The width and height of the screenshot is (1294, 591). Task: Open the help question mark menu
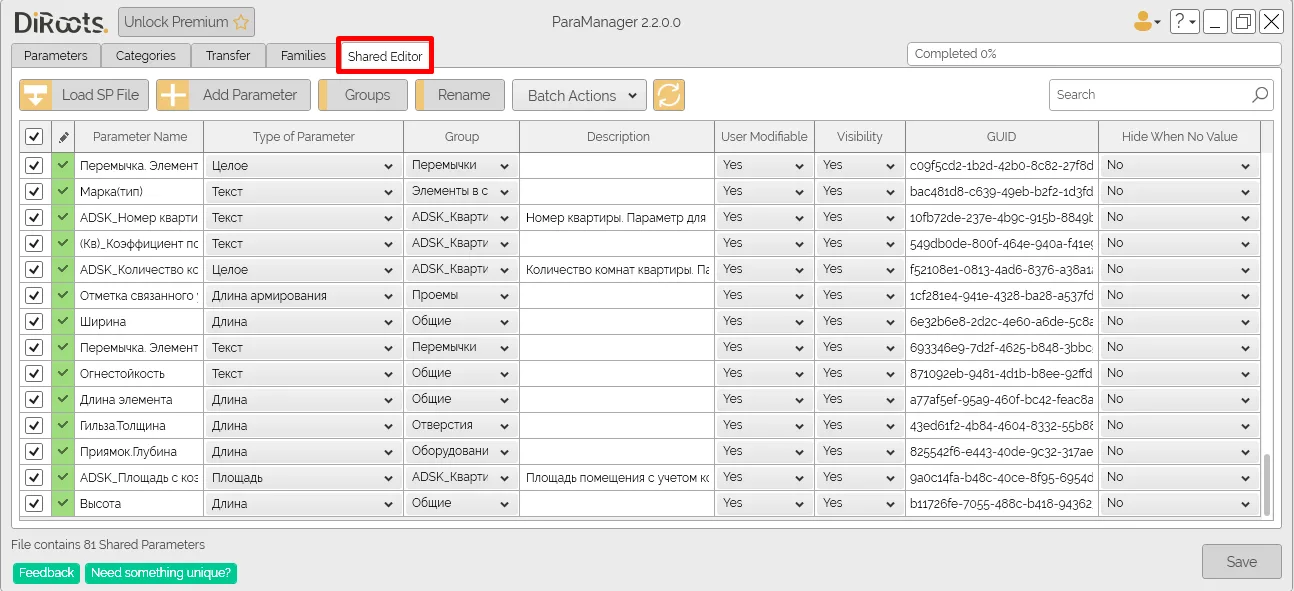point(1184,22)
